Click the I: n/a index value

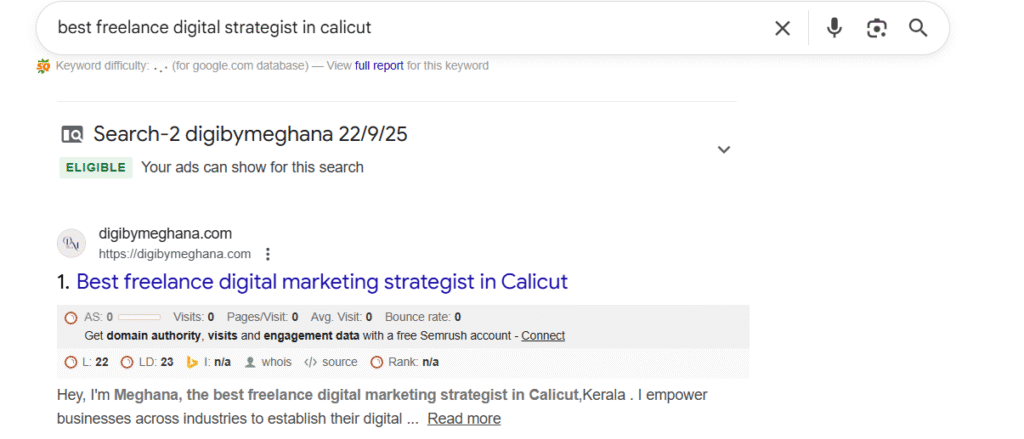pos(217,362)
